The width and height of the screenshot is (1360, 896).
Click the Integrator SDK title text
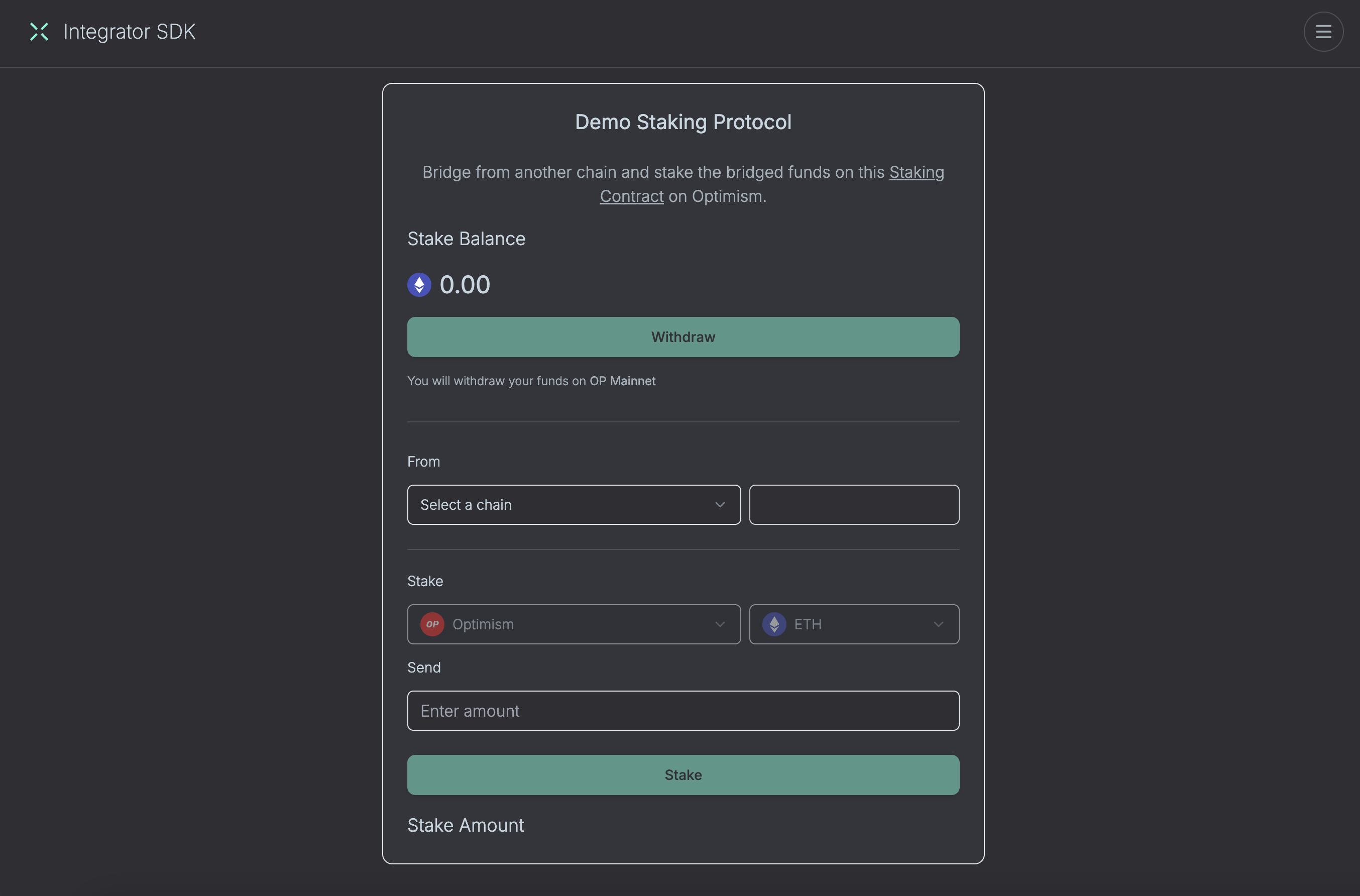click(x=129, y=32)
